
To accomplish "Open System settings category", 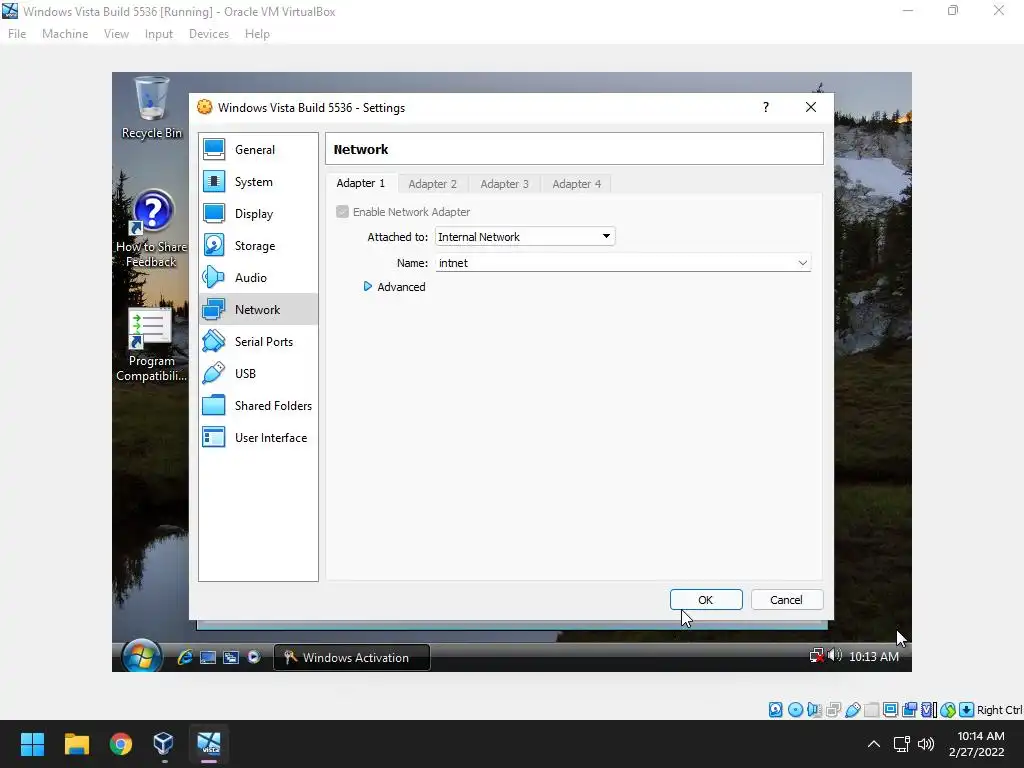I will pos(258,182).
